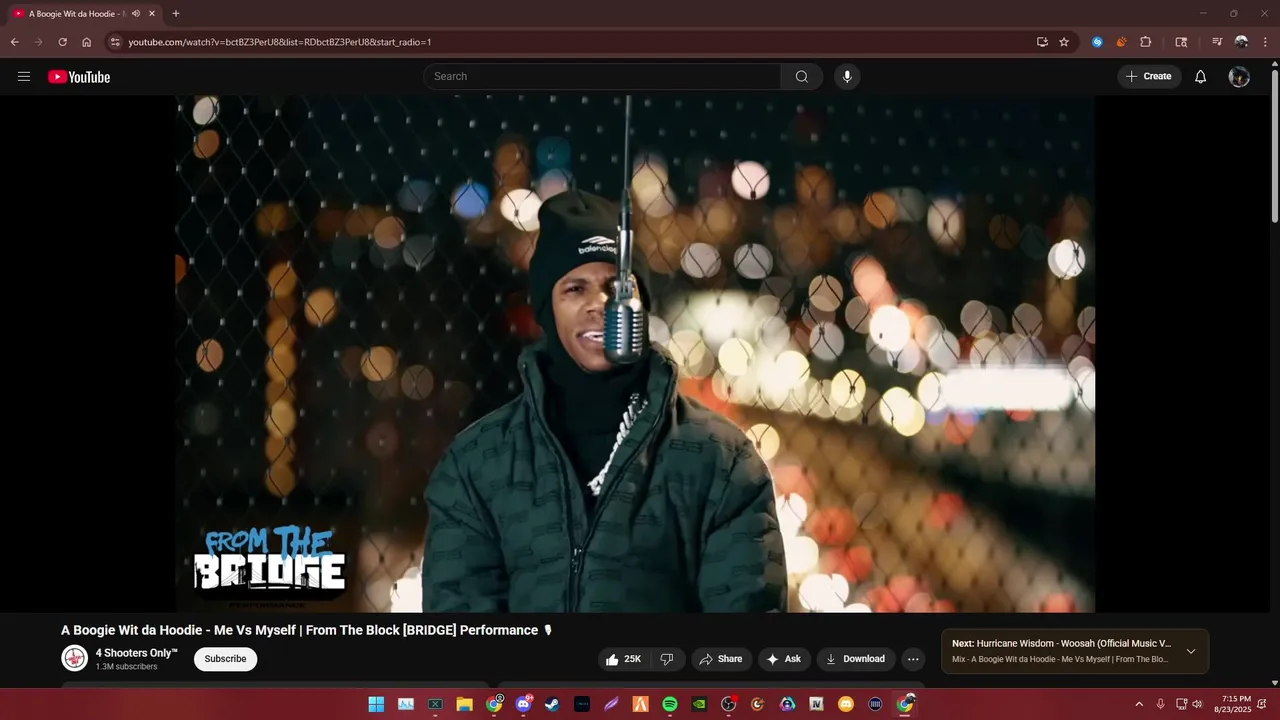
Task: Open the Chrome profile avatar
Action: click(x=1241, y=42)
